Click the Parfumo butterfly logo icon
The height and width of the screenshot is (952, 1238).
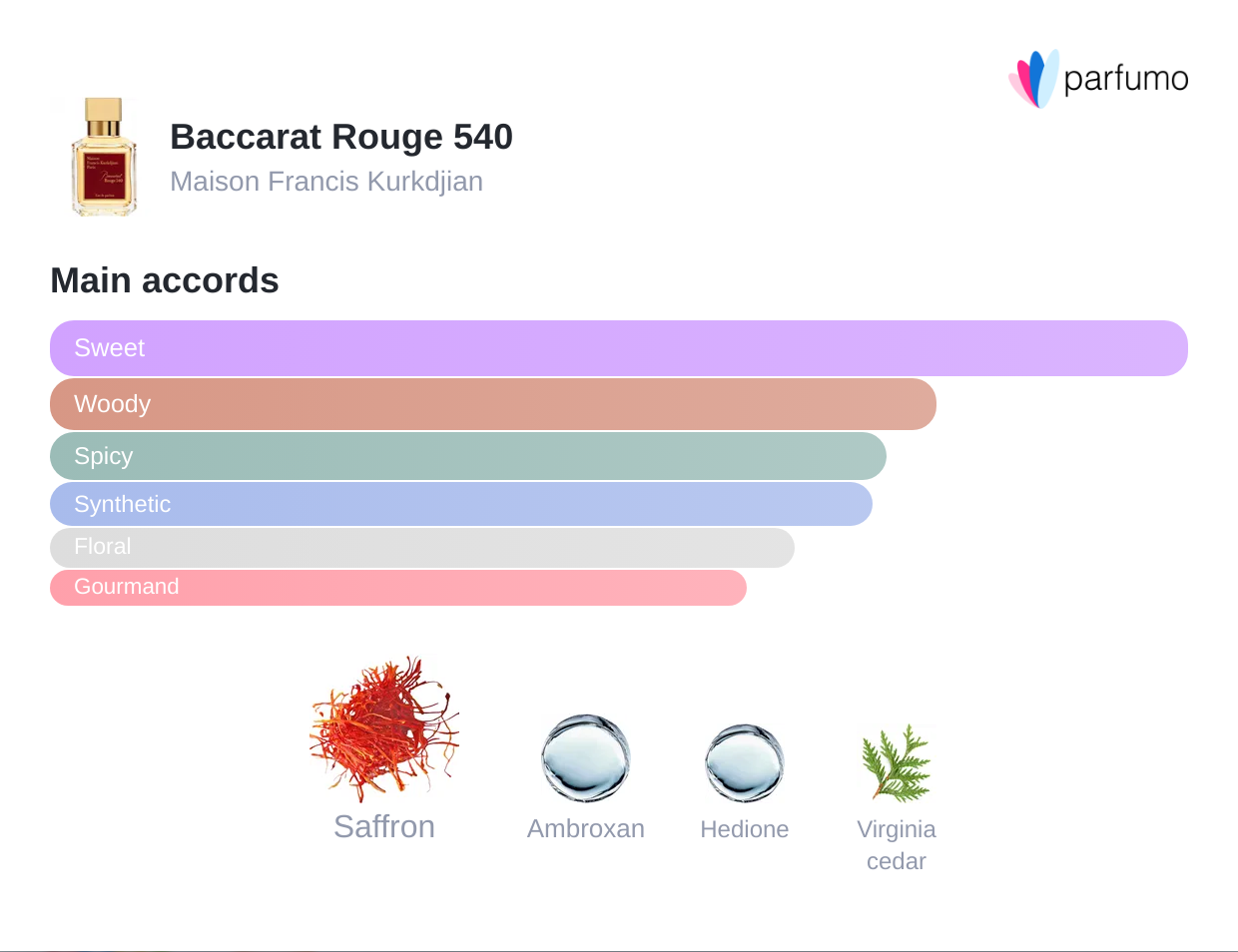click(1033, 79)
